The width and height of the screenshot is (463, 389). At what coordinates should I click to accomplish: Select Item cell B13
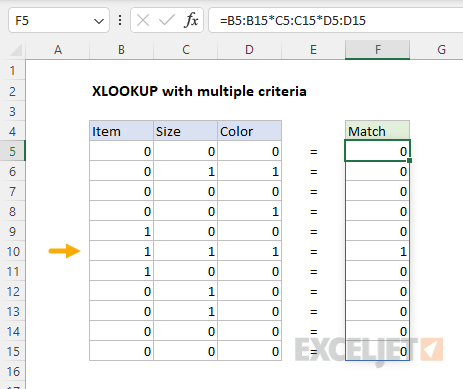tap(121, 311)
